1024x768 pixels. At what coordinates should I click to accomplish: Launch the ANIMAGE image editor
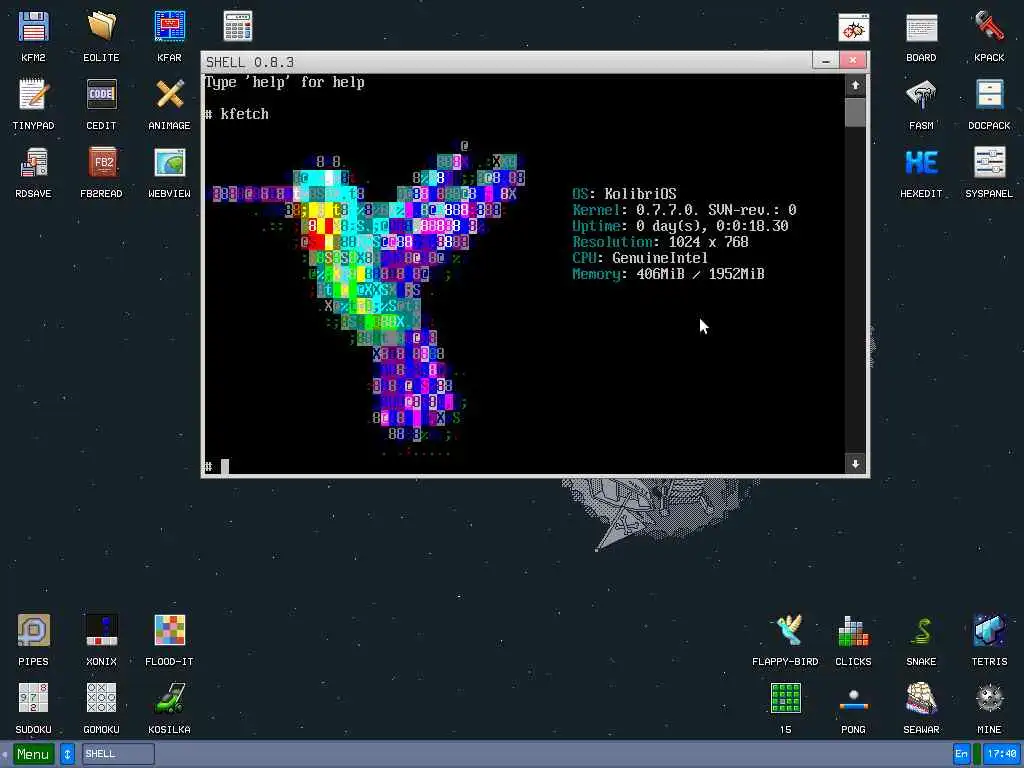(x=170, y=95)
